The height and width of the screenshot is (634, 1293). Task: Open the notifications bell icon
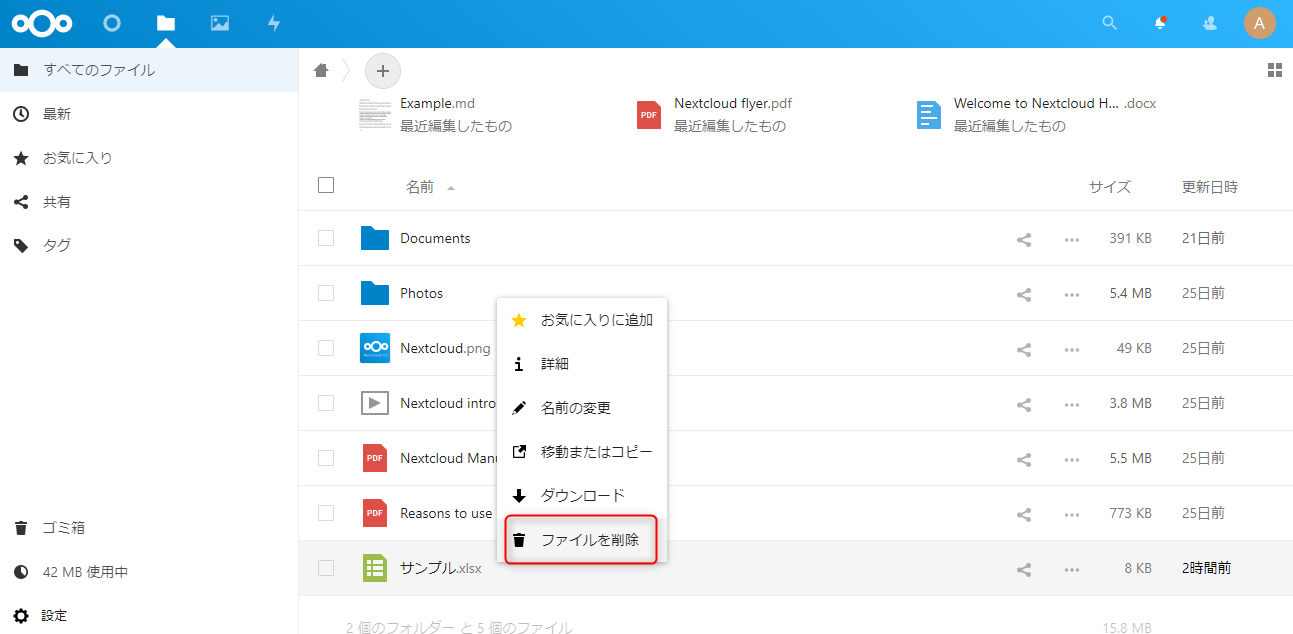(1160, 23)
